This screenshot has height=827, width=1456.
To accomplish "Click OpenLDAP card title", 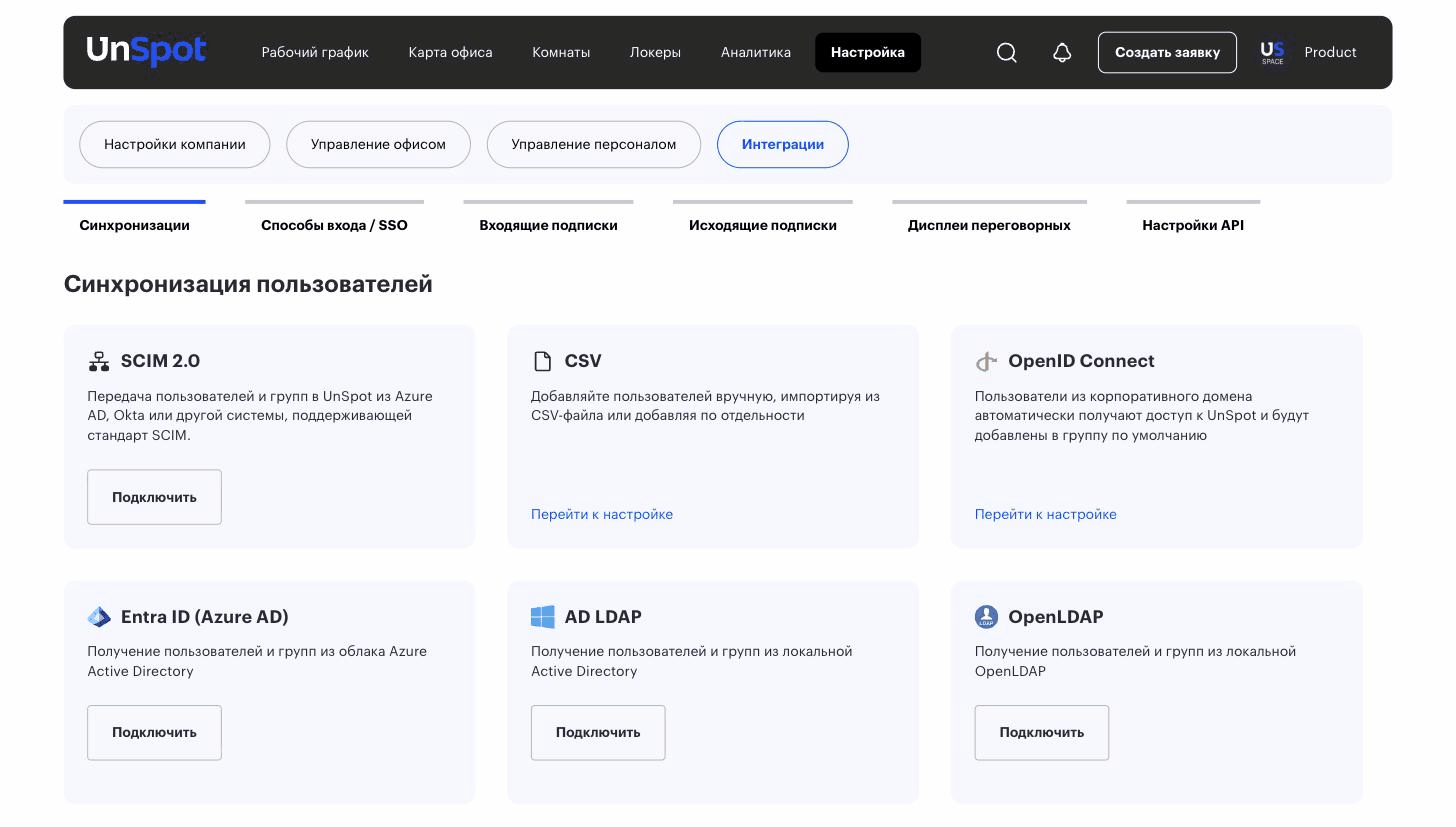I will pos(1055,617).
